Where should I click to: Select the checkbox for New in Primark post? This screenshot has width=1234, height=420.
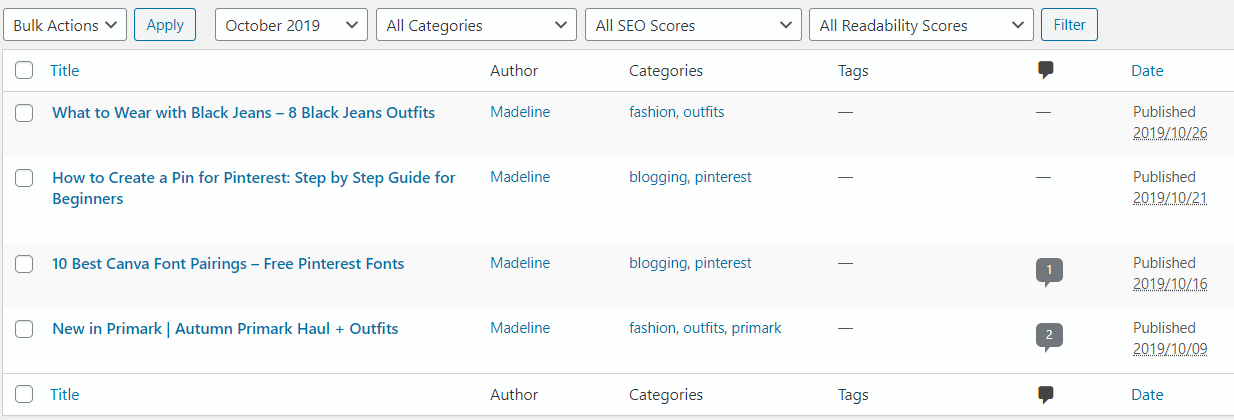tap(24, 329)
